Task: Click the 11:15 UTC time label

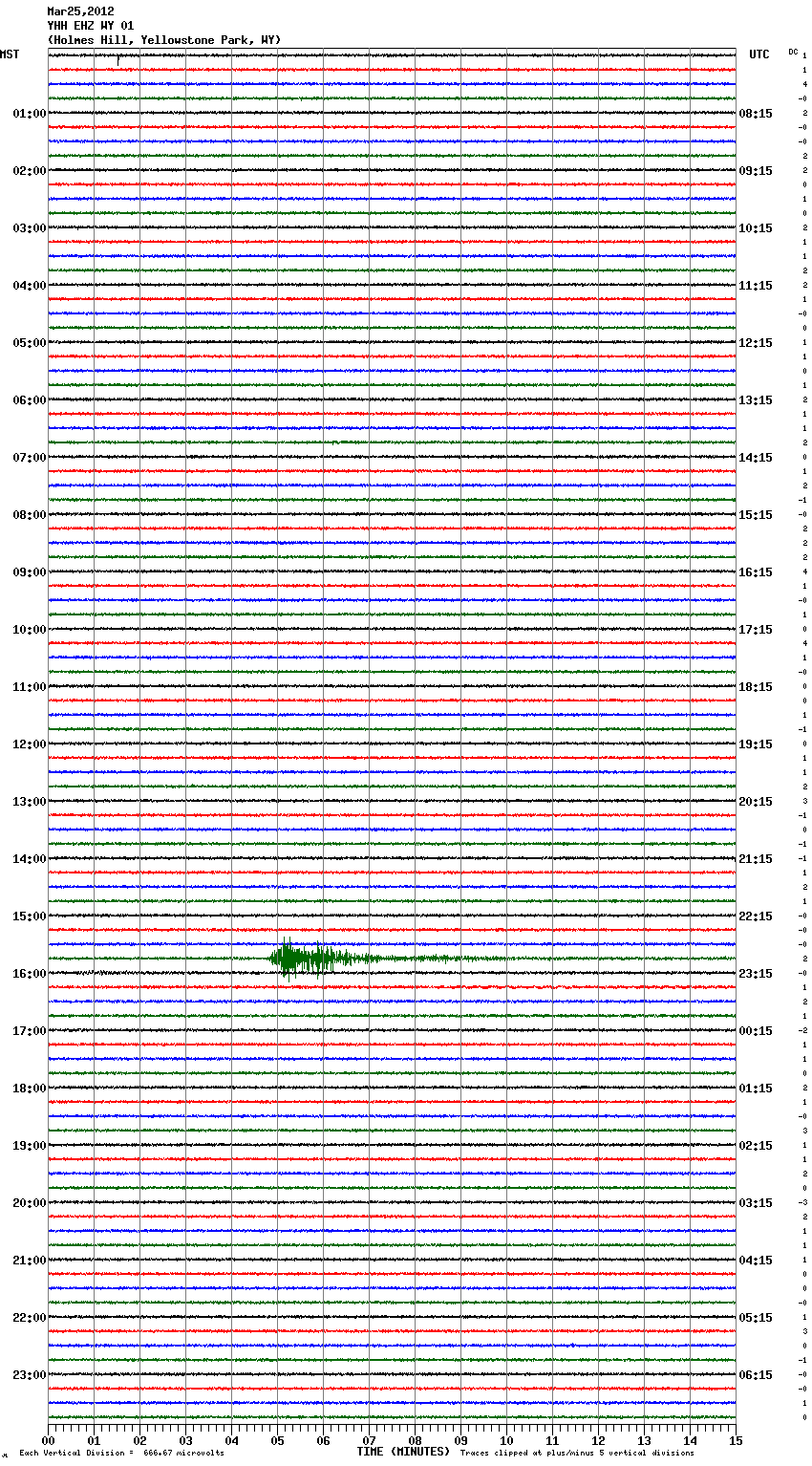Action: point(756,286)
